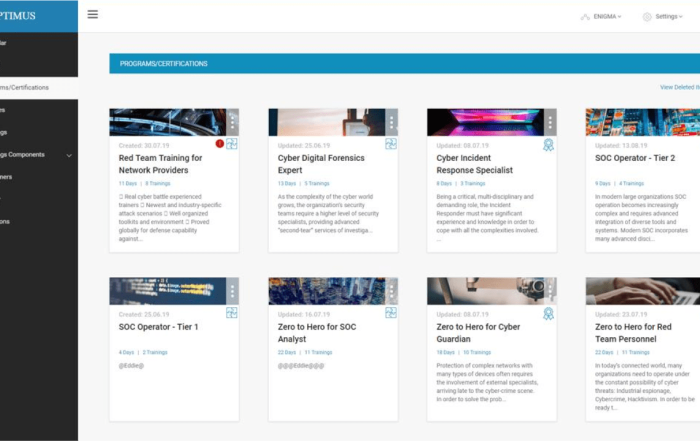Image resolution: width=700 pixels, height=441 pixels.
Task: Click '5 Trainings' on Cyber Digital Forensics card
Action: [317, 183]
